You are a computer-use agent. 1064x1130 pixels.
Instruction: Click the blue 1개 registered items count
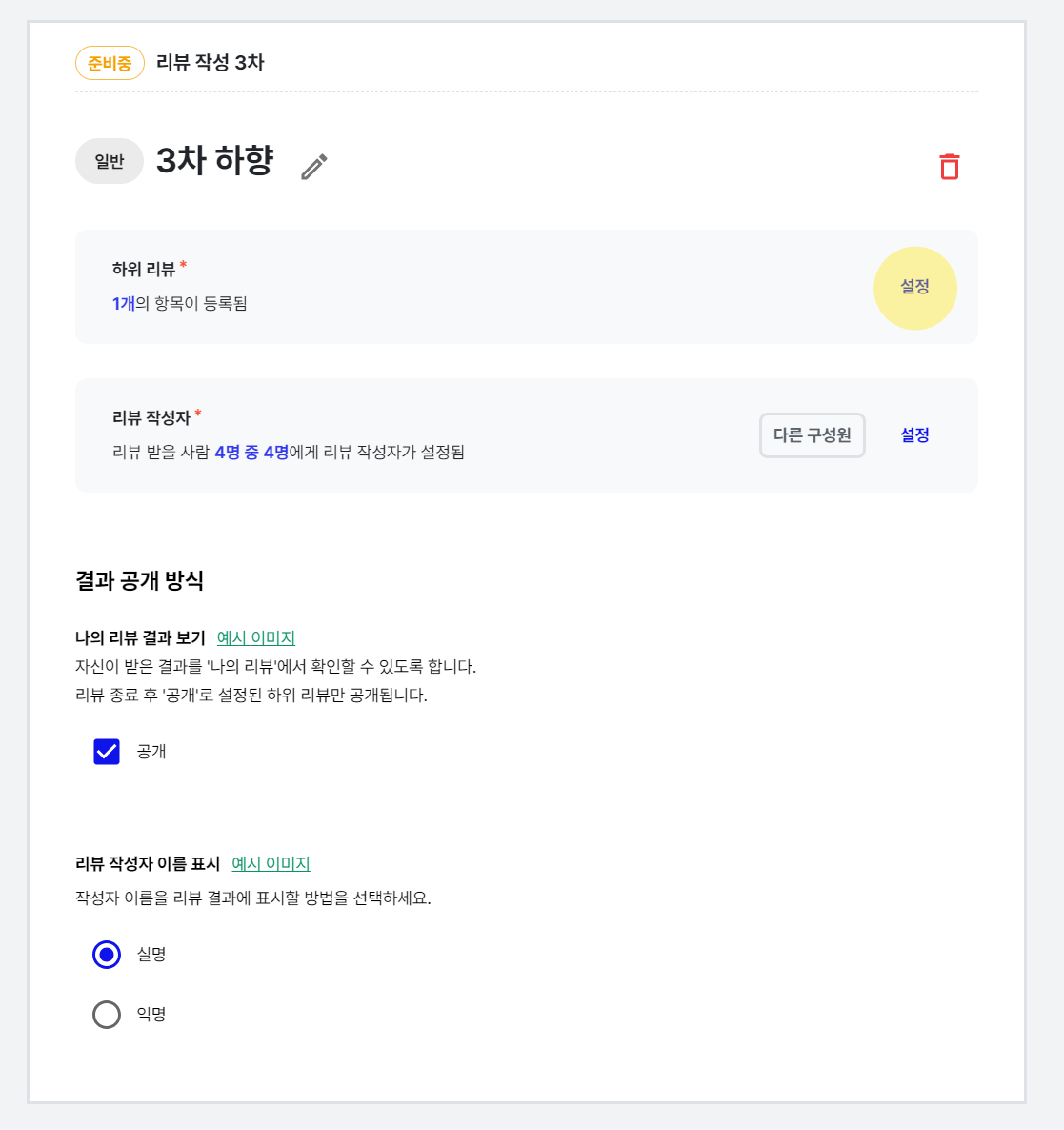pos(123,303)
